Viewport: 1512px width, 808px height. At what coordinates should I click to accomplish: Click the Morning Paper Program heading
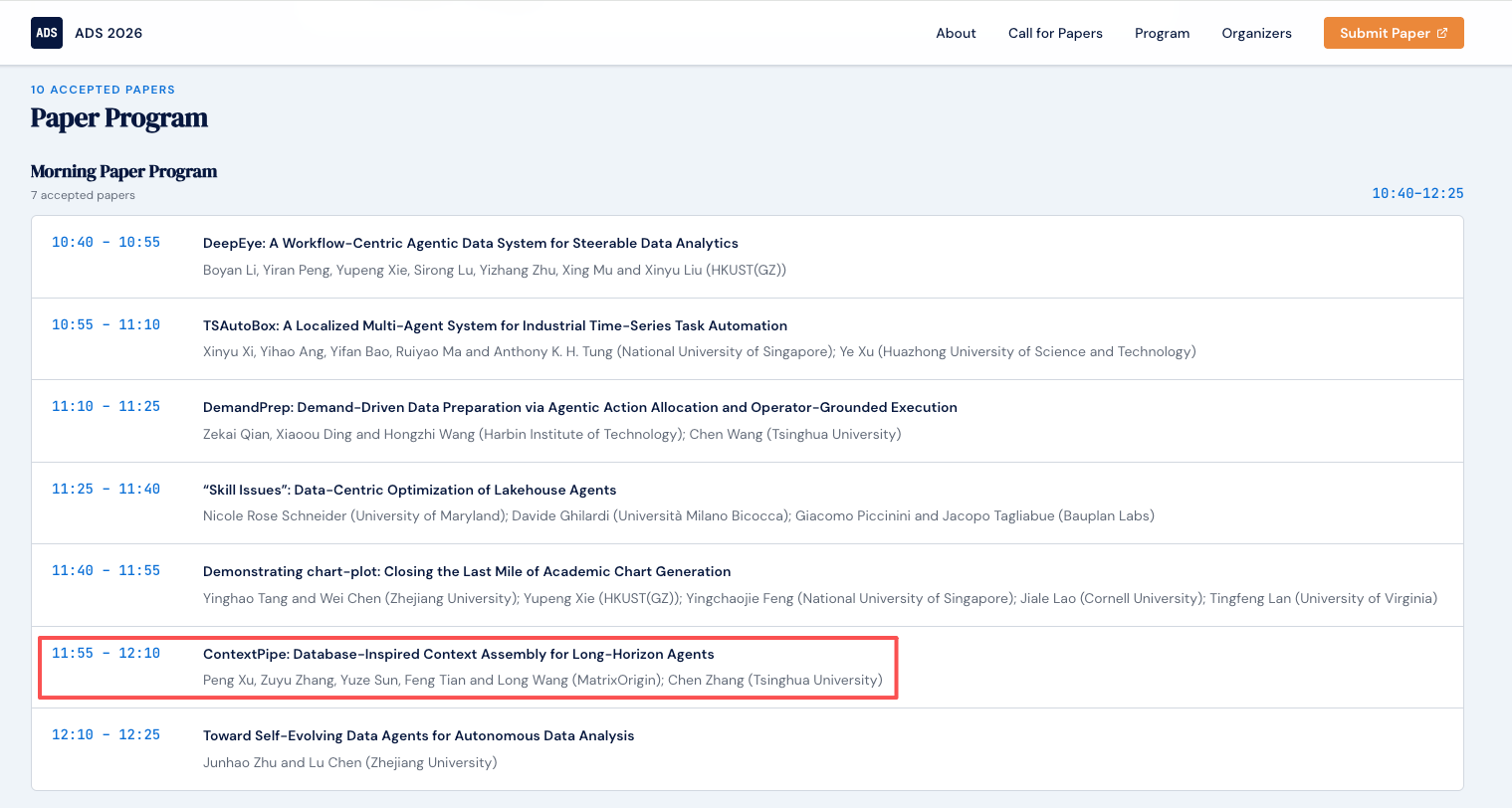[123, 171]
